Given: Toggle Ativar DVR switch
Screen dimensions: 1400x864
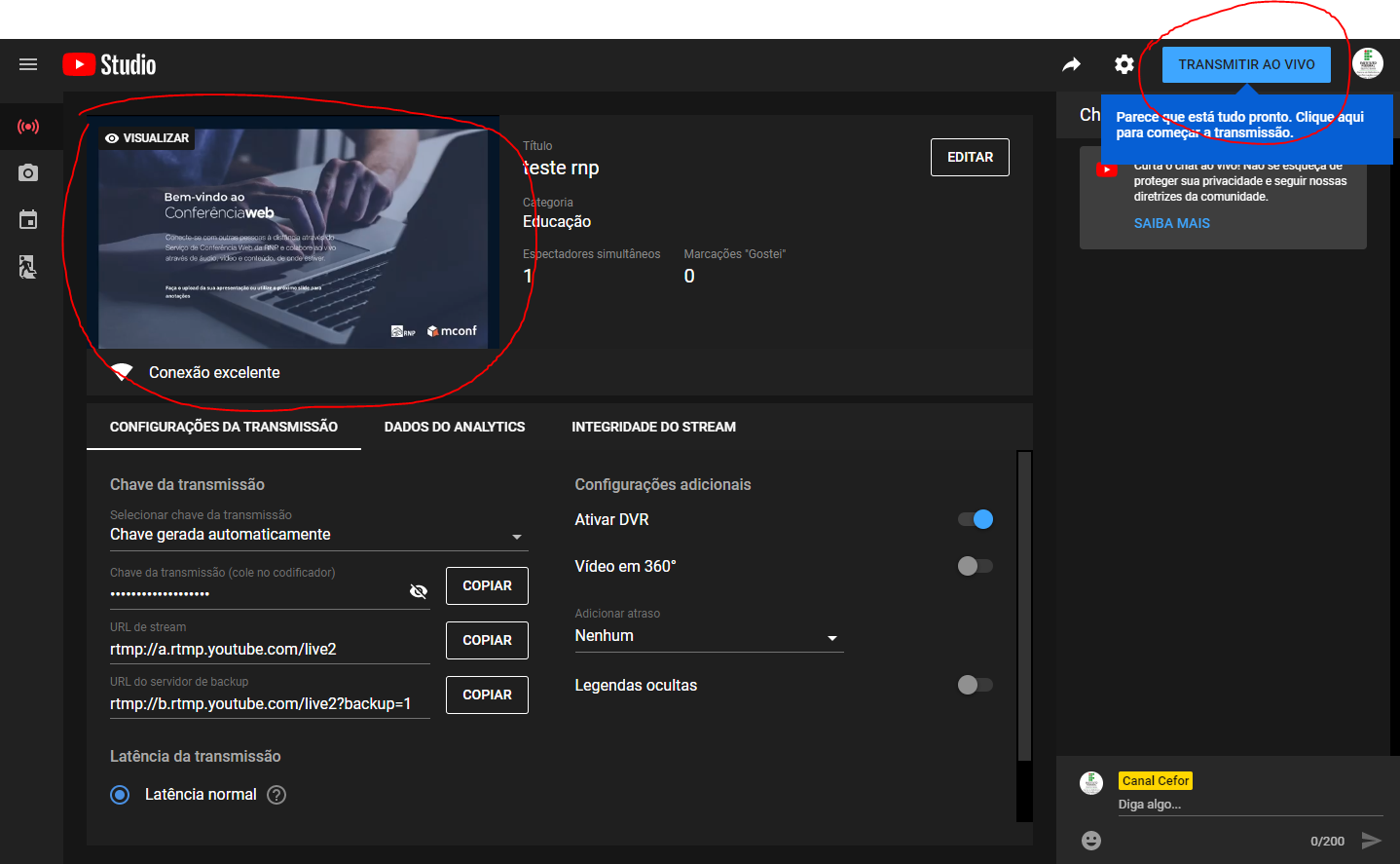Looking at the screenshot, I should (x=976, y=519).
